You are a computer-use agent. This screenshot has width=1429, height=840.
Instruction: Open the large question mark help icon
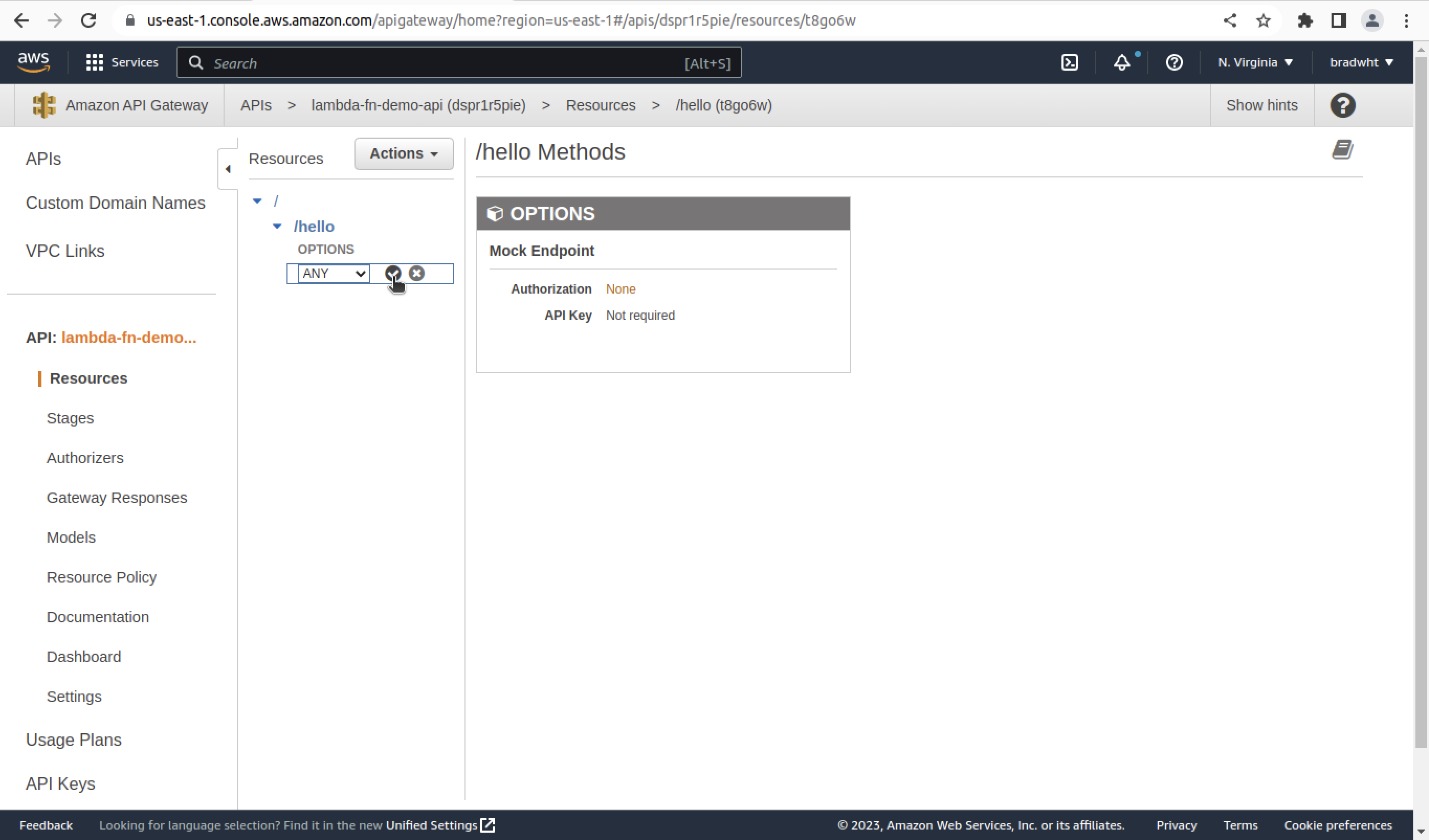point(1343,105)
